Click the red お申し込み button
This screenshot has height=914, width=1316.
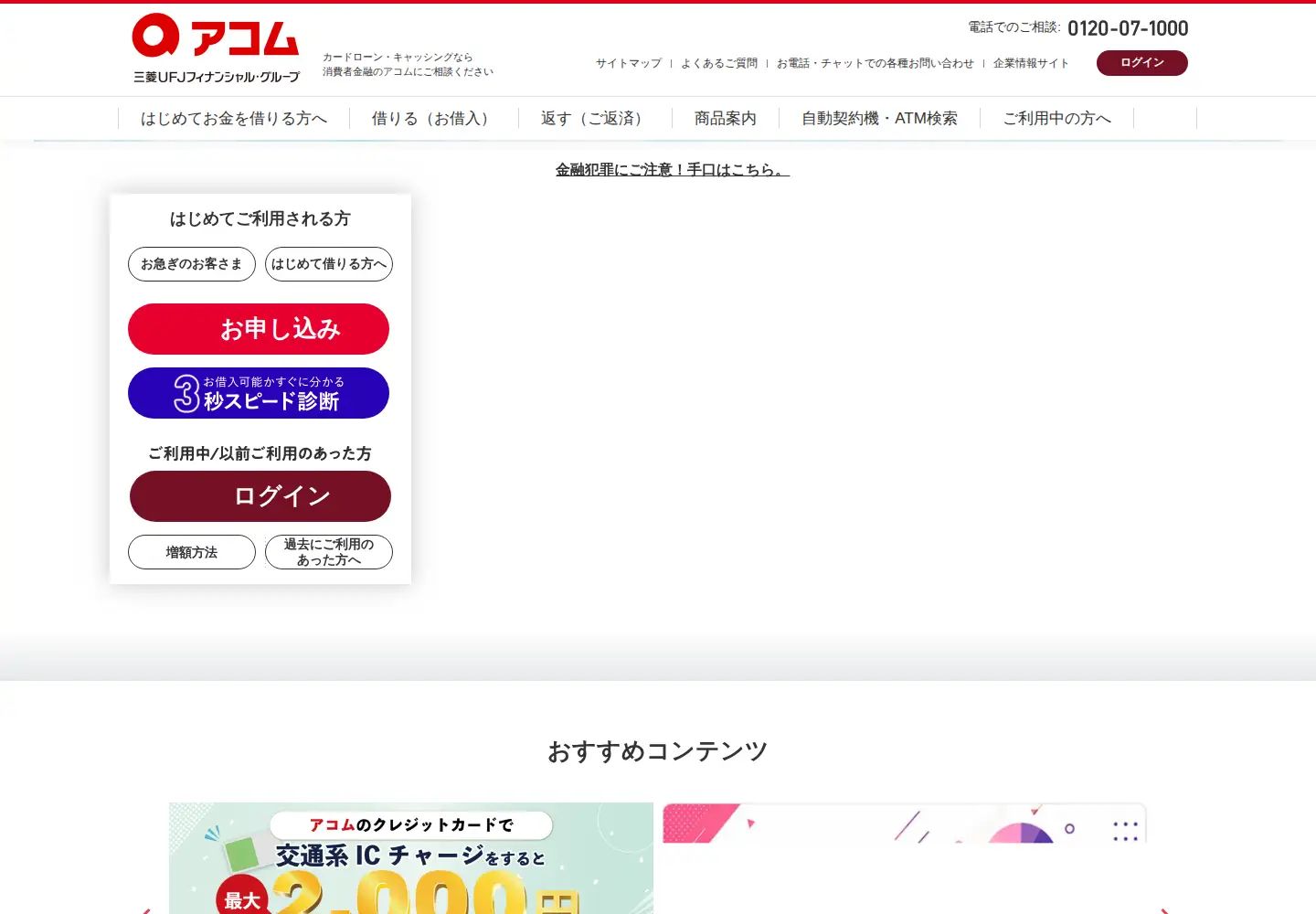tap(259, 329)
